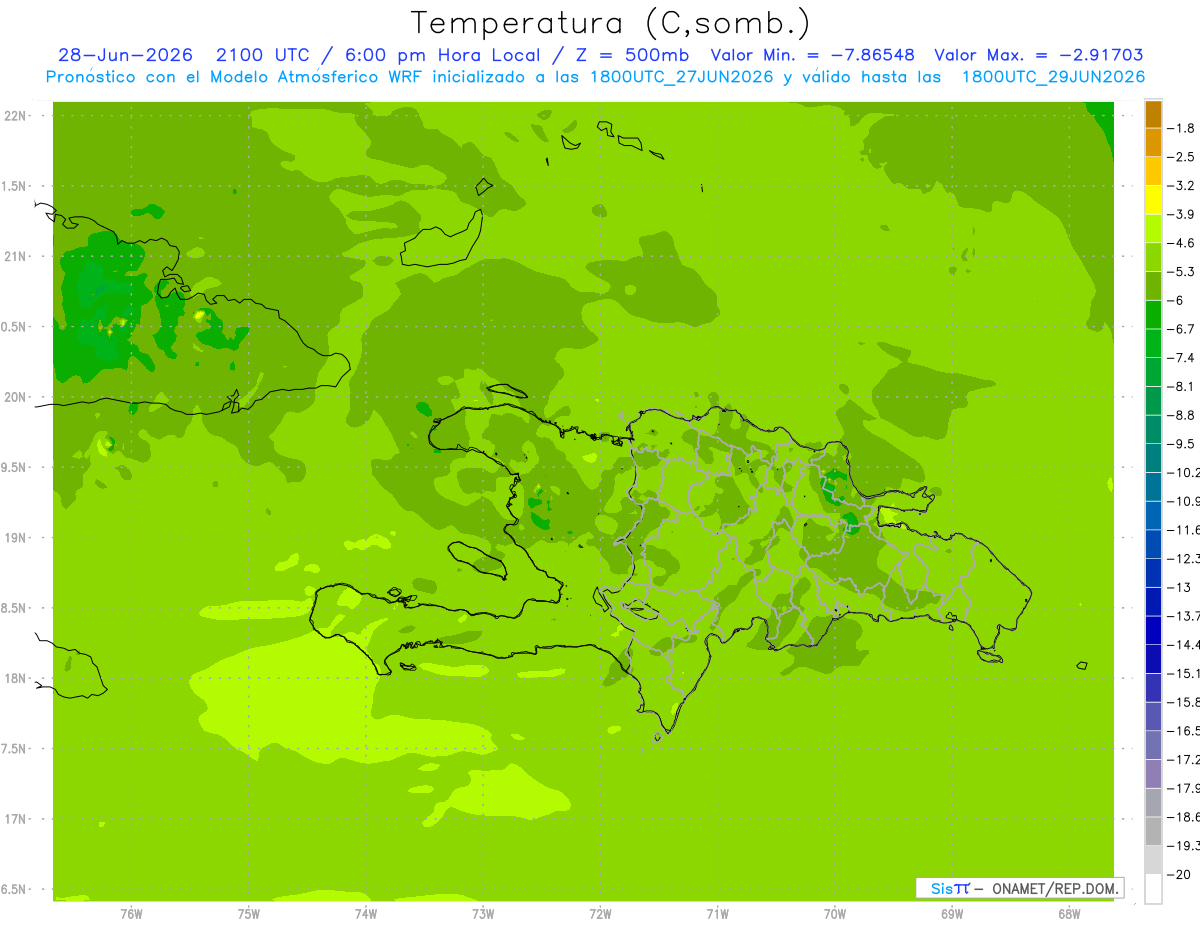Screen dimensions: 1200x927
Task: Click the '22N' latitude label
Action: click(15, 116)
